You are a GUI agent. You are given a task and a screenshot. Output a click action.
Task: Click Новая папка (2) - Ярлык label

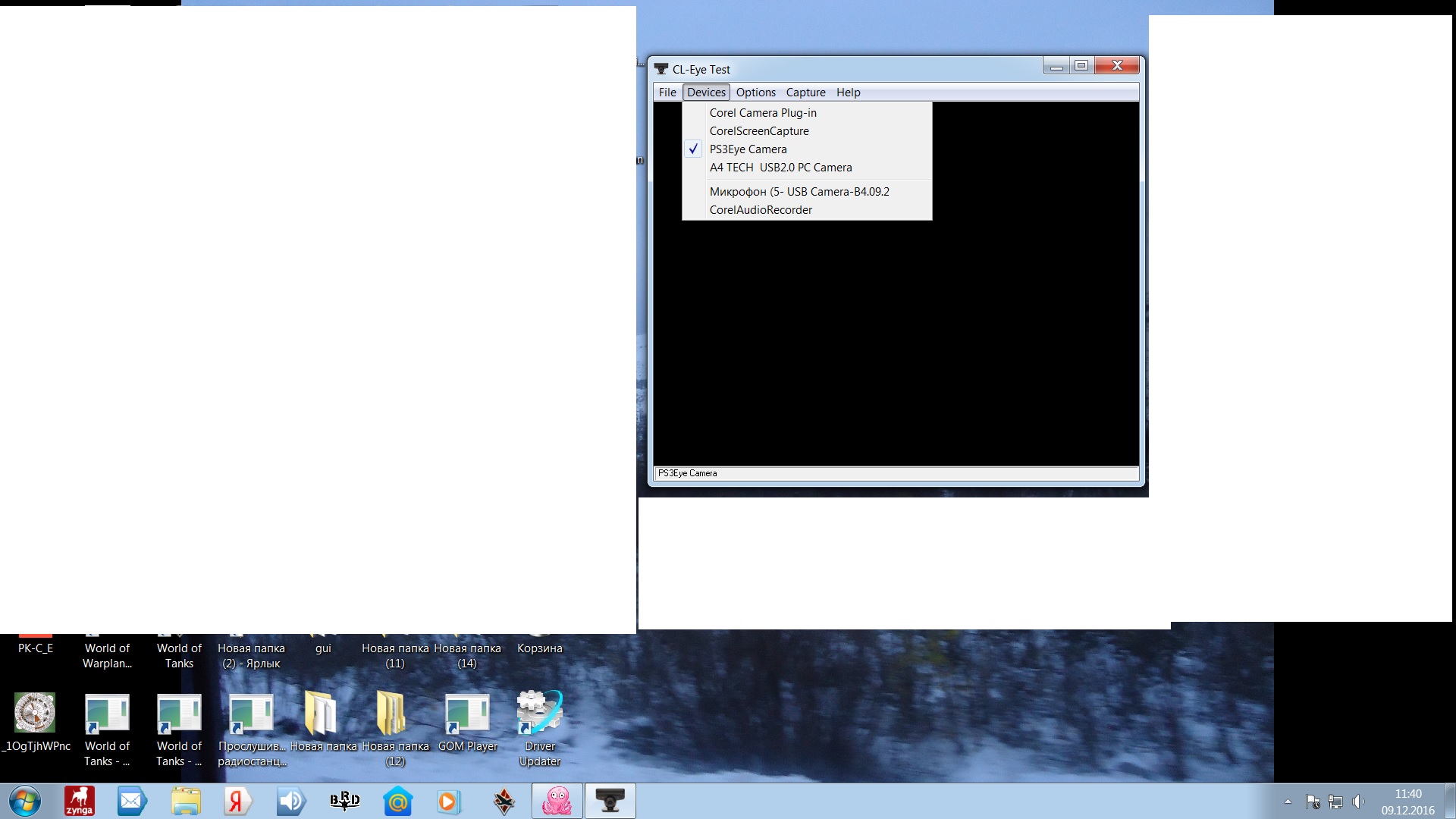251,656
